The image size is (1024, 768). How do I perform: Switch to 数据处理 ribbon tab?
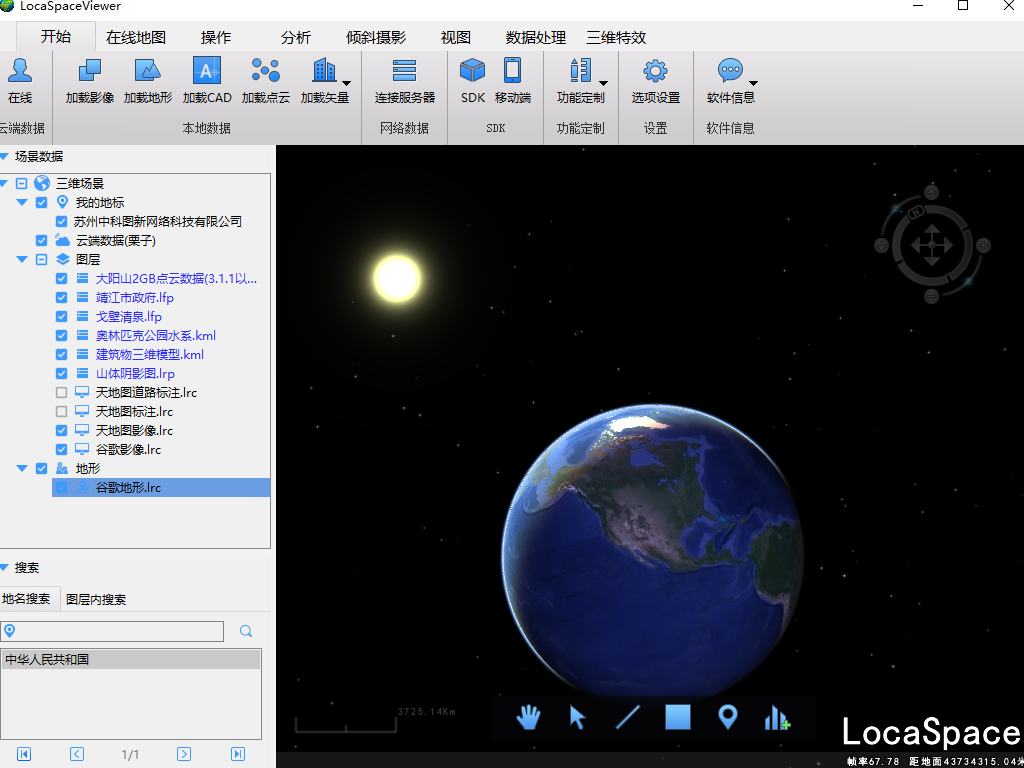(536, 38)
